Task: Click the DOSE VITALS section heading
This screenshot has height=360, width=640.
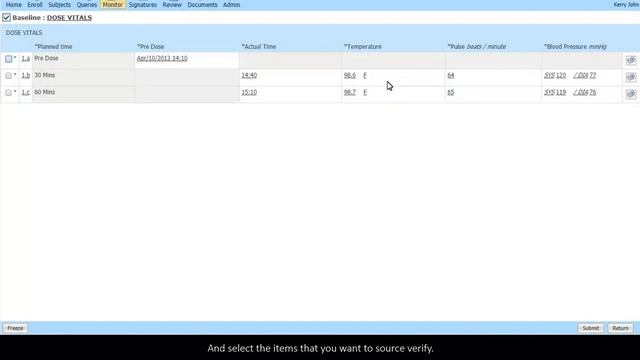Action: tap(24, 33)
